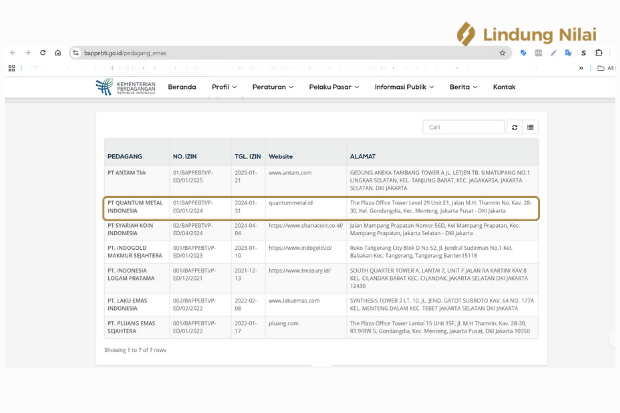Expand the Peraturan dropdown menu
Screen dimensions: 620x413
273,87
